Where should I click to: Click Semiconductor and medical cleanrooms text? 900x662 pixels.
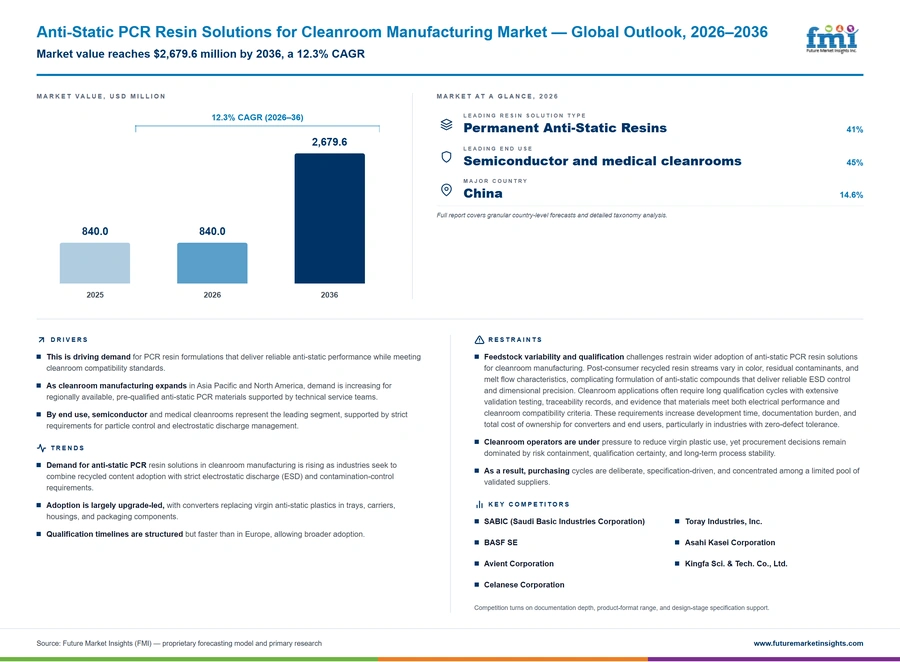click(602, 161)
